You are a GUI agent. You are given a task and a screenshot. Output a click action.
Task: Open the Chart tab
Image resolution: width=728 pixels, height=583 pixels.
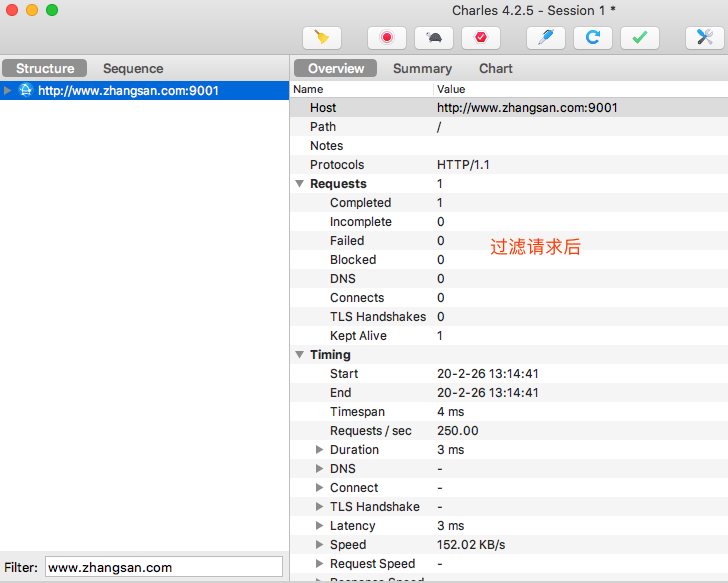pos(495,68)
